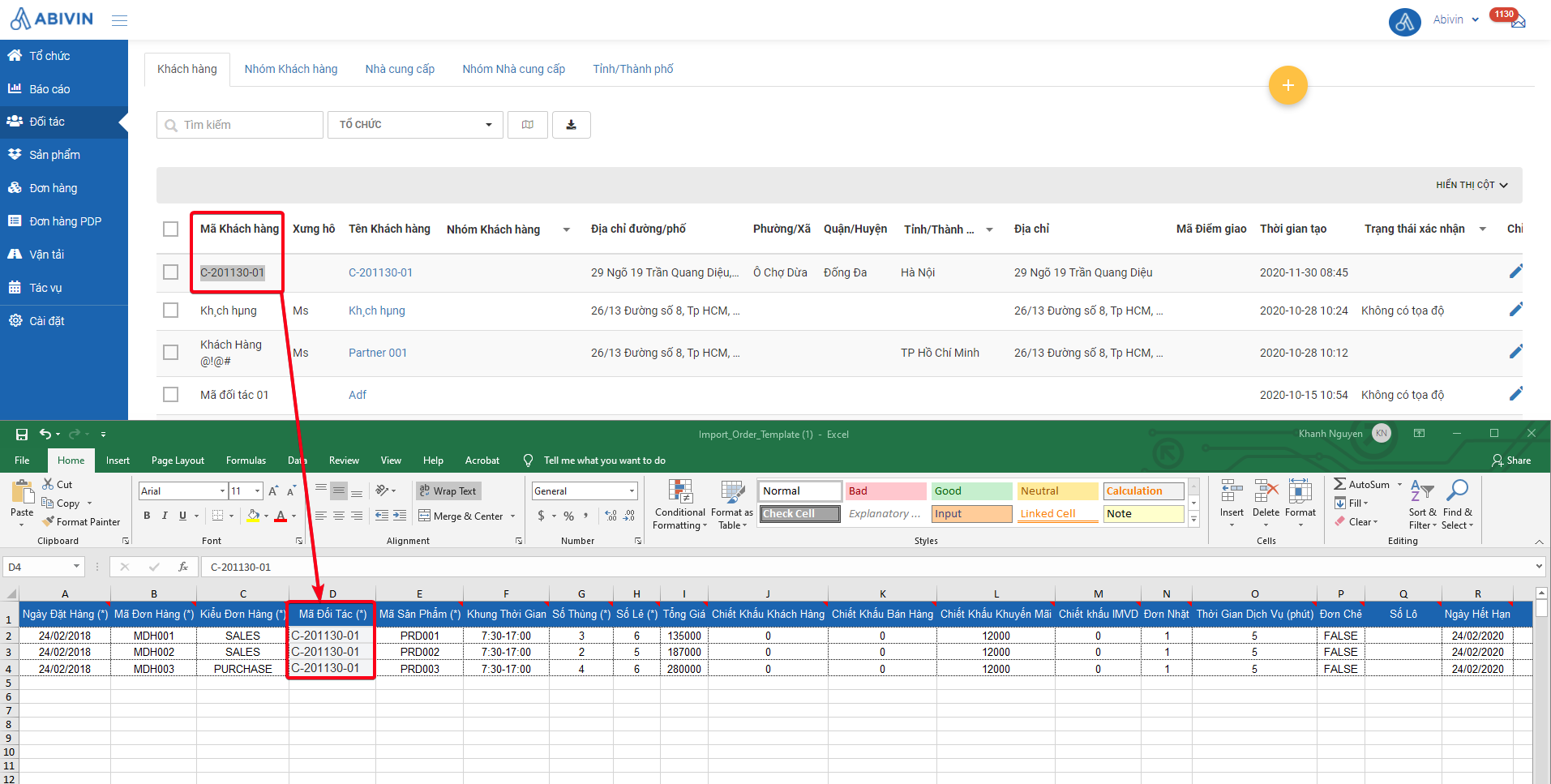The height and width of the screenshot is (784, 1551).
Task: Open Excel number format dropdown General
Action: click(x=632, y=491)
